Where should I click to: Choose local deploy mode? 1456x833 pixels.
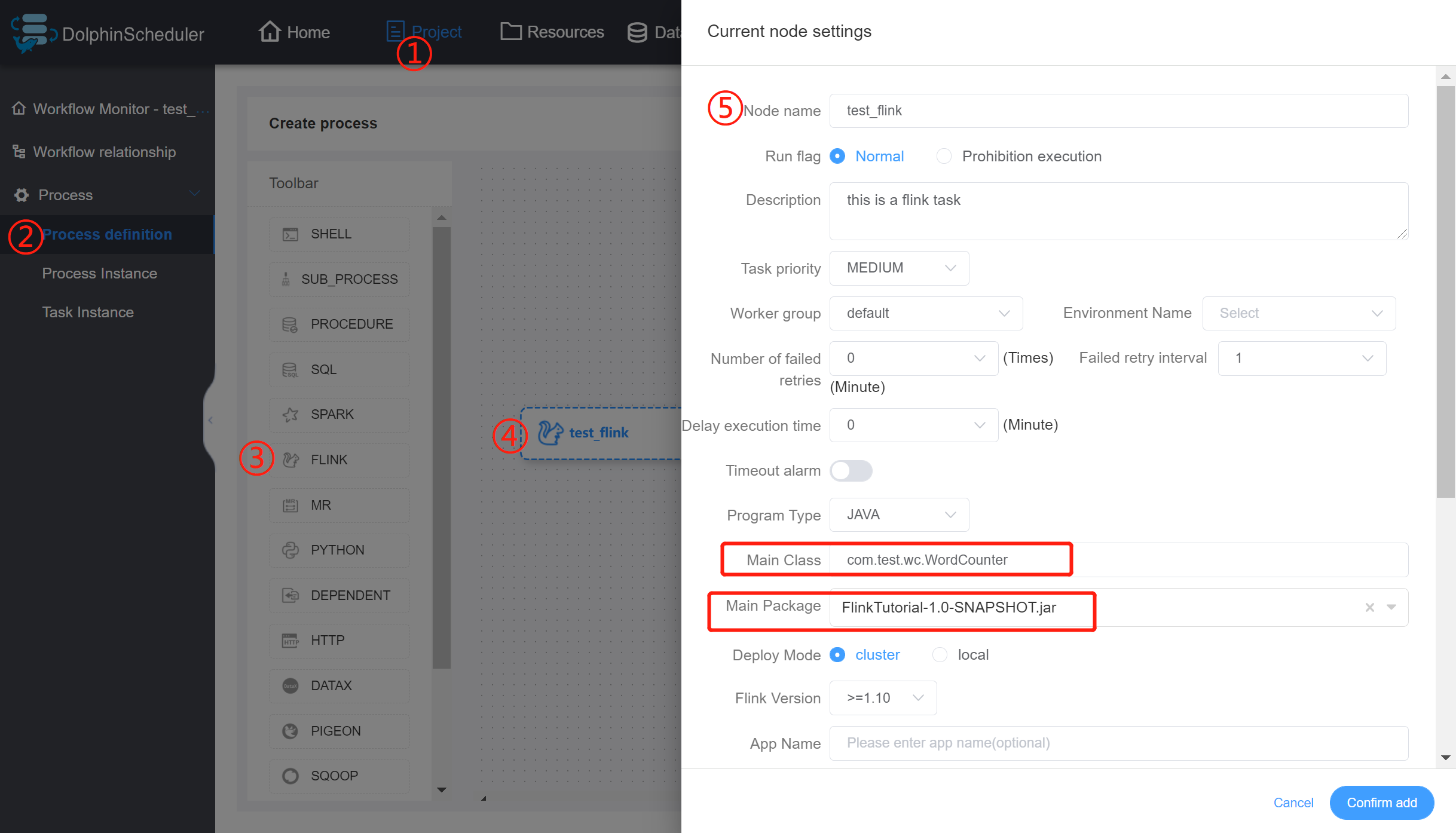coord(940,655)
